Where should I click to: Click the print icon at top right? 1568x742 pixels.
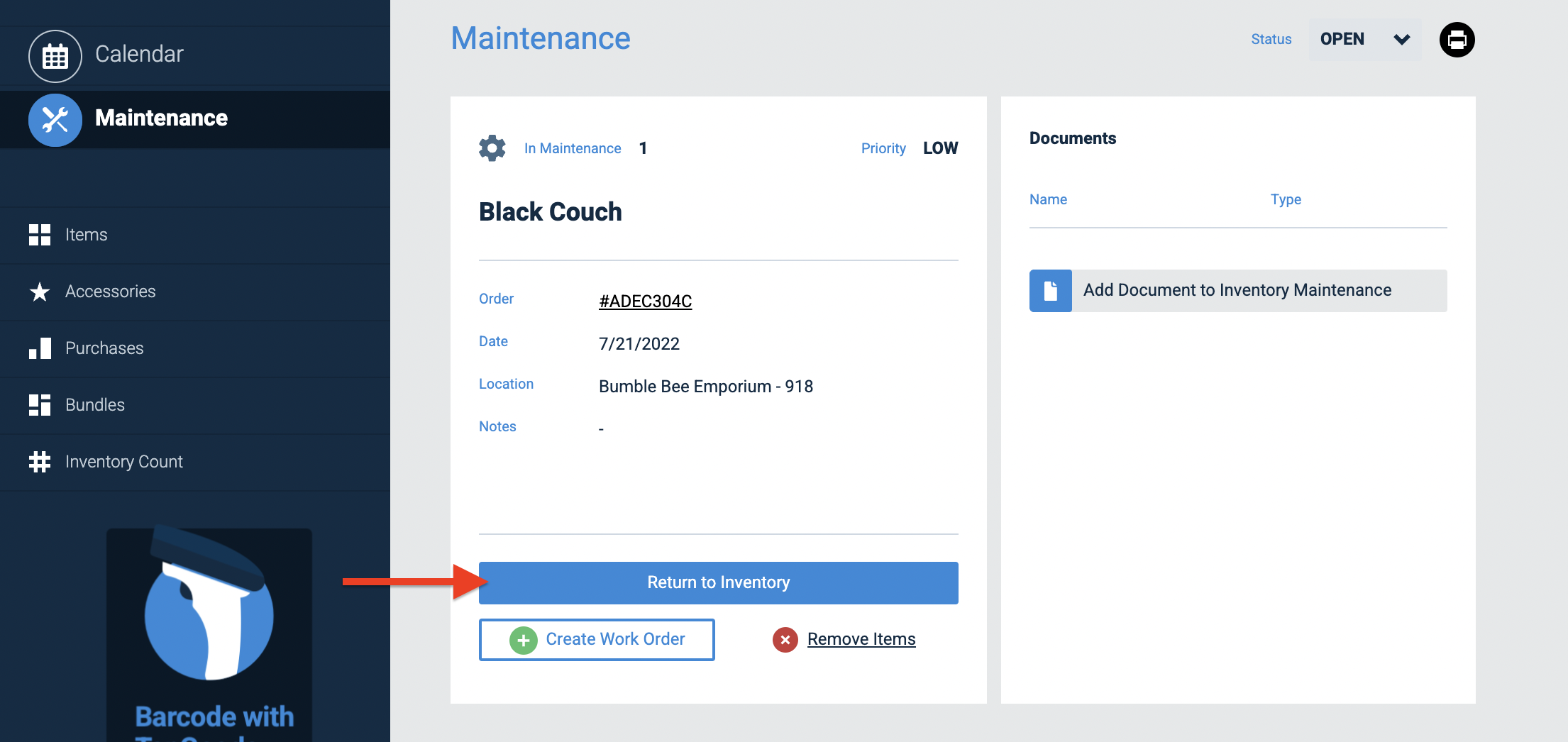pyautogui.click(x=1457, y=40)
